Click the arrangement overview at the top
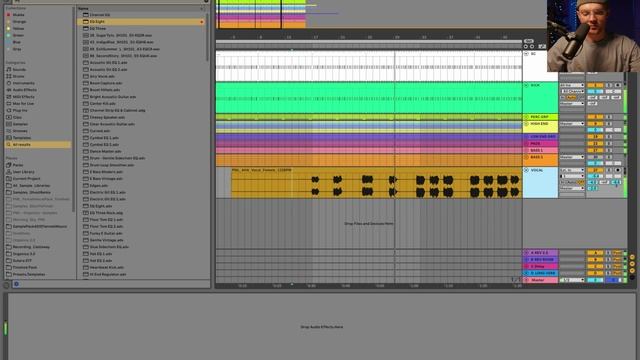Screen dimensions: 640x360 [380, 14]
